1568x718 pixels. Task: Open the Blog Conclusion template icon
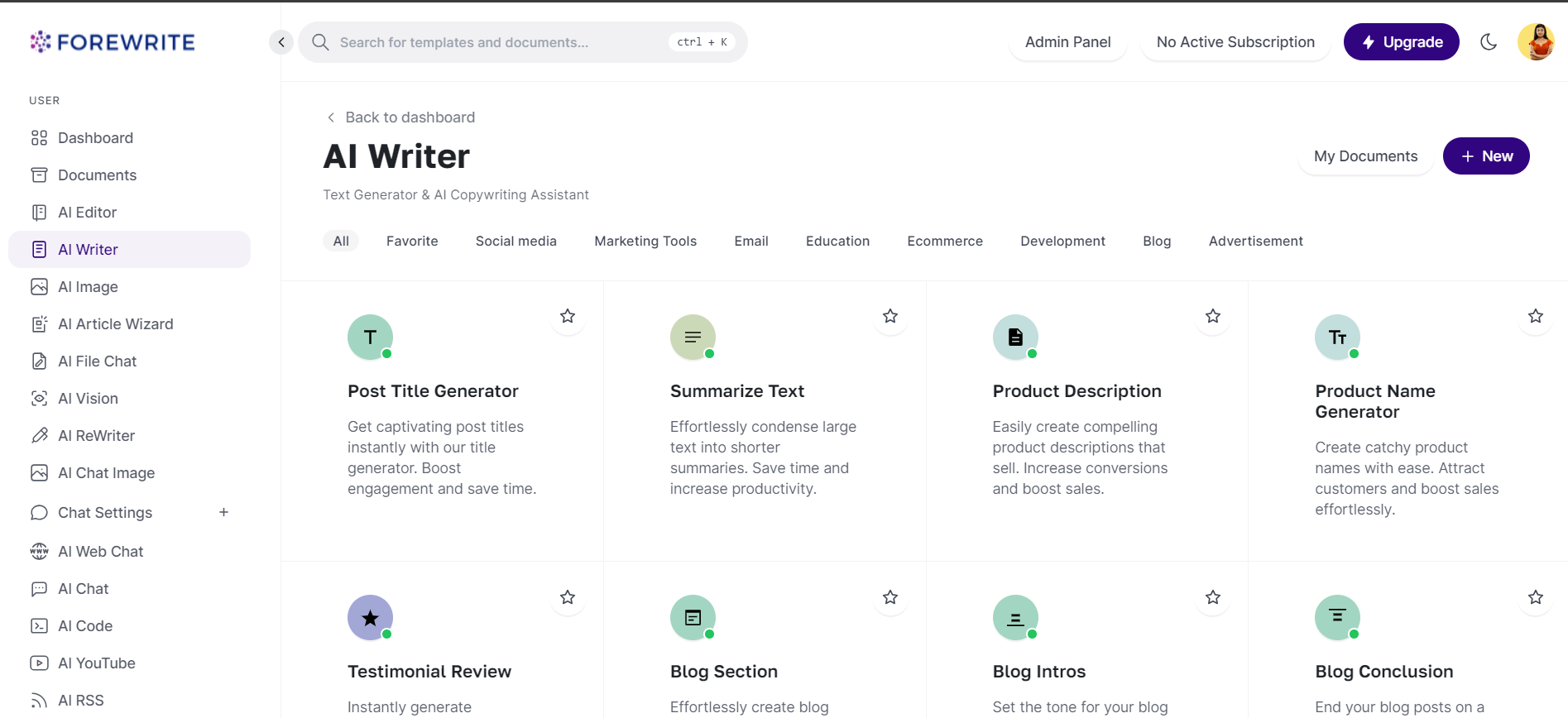[1337, 617]
